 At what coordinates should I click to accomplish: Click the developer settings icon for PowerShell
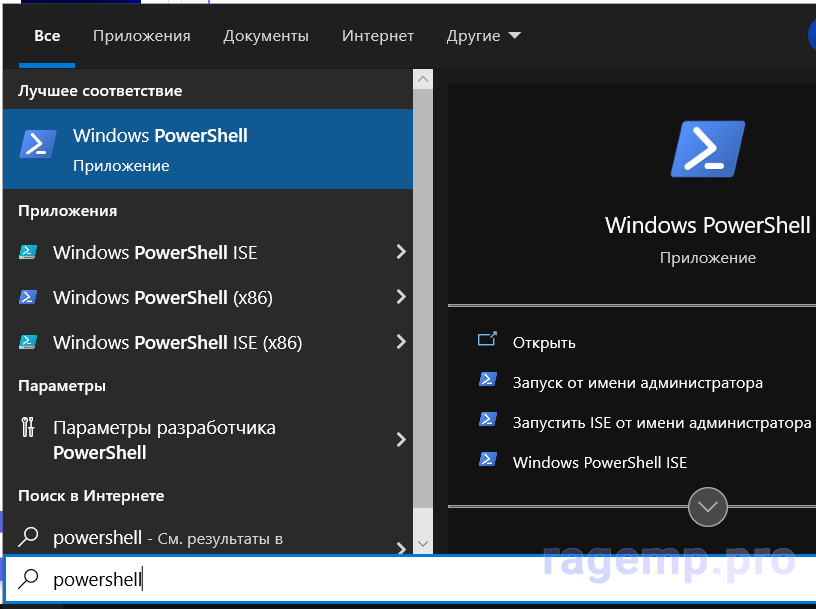(x=28, y=429)
